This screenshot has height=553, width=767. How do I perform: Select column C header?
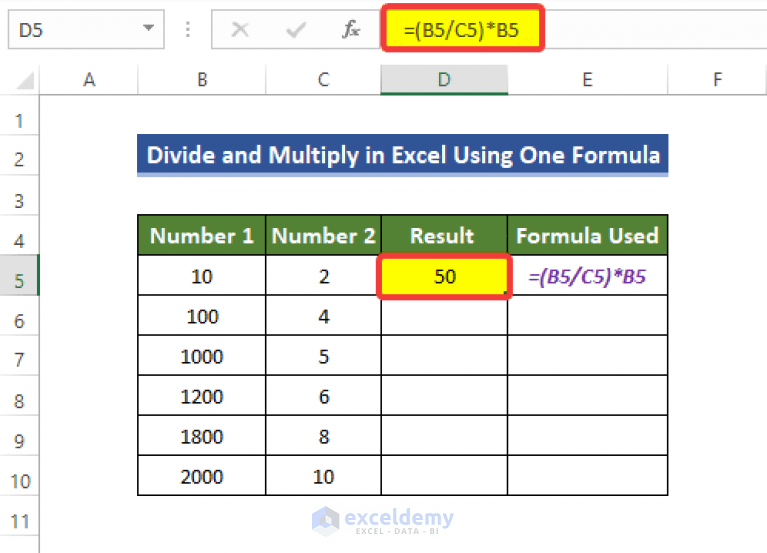[x=323, y=79]
